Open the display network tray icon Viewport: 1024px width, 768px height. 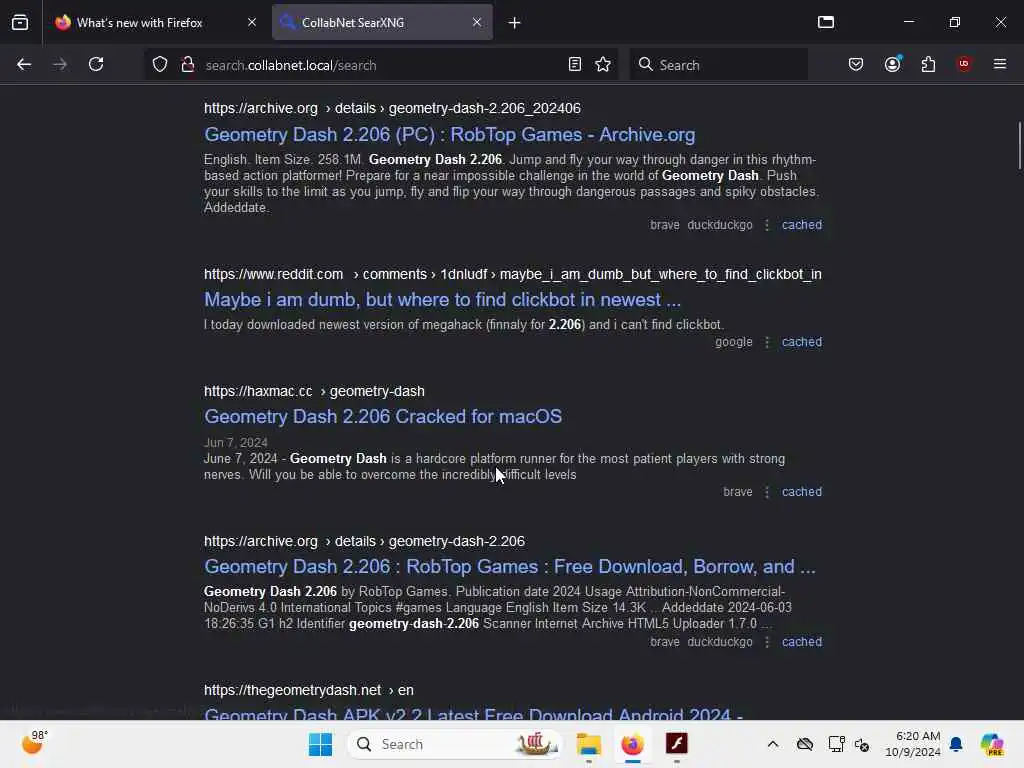[x=836, y=744]
